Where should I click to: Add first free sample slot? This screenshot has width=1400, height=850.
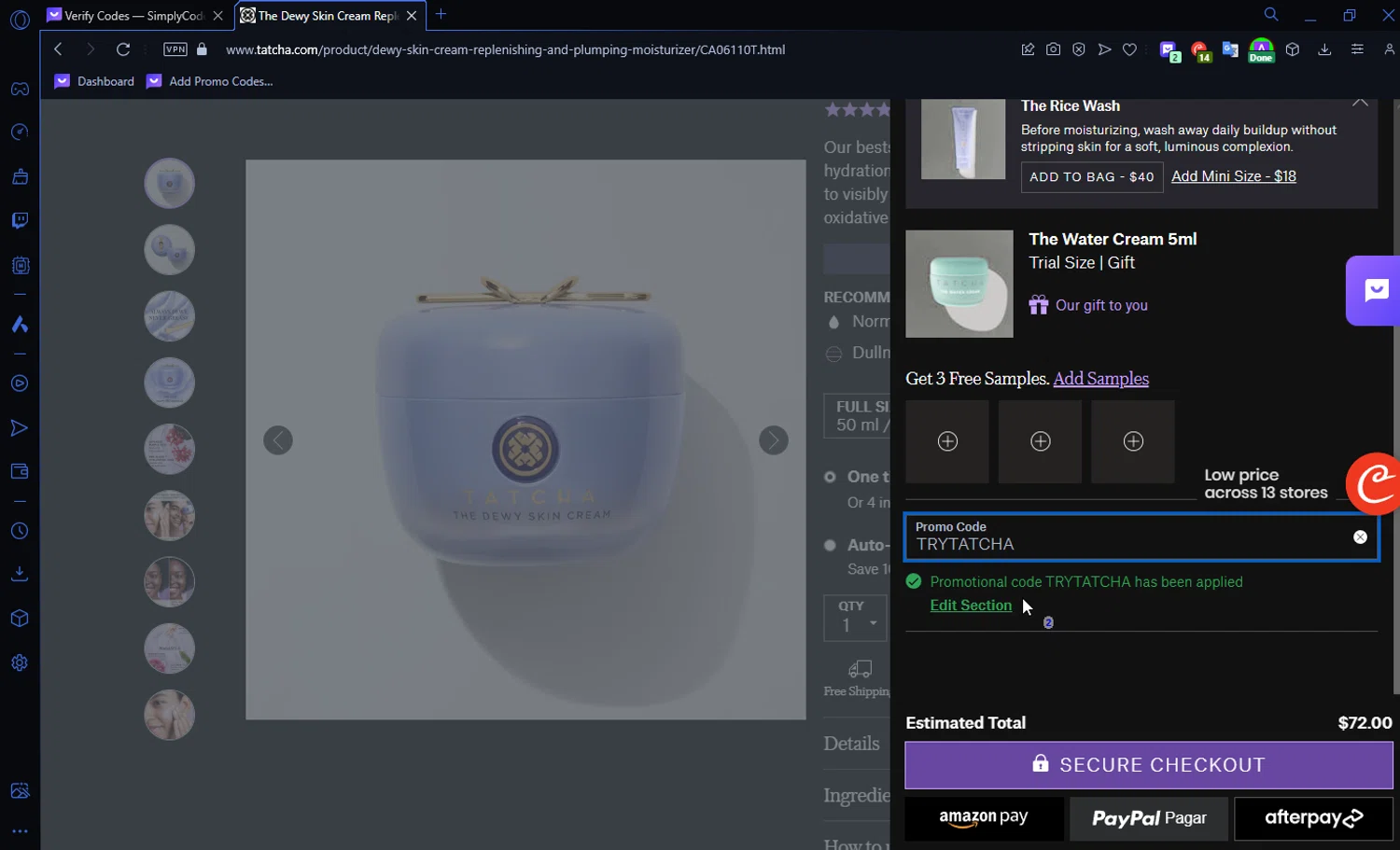947,441
